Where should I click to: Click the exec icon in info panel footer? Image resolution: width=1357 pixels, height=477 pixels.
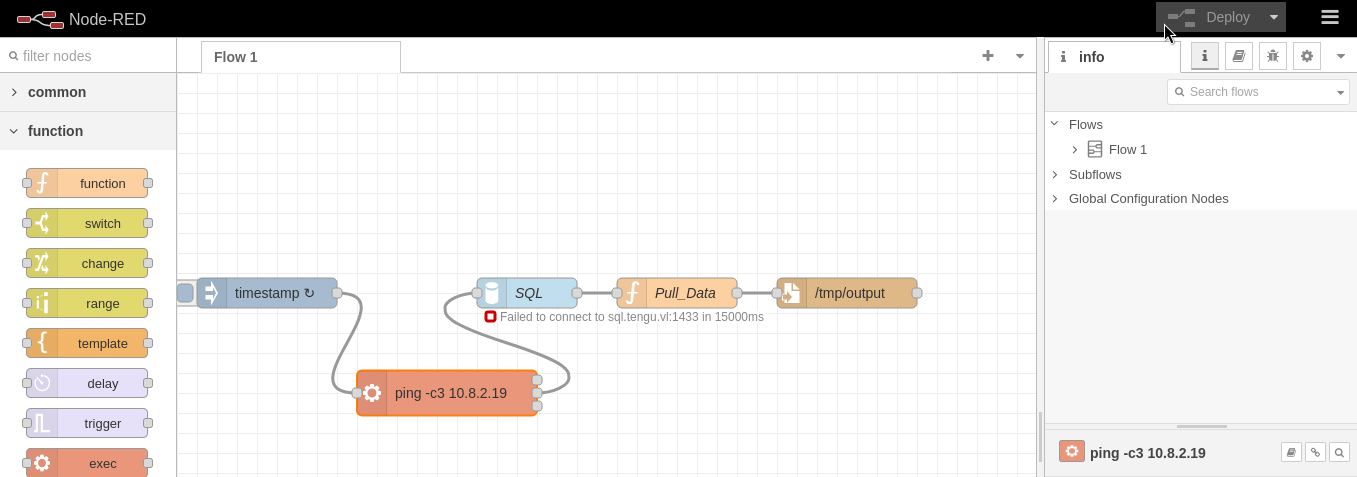click(1072, 451)
